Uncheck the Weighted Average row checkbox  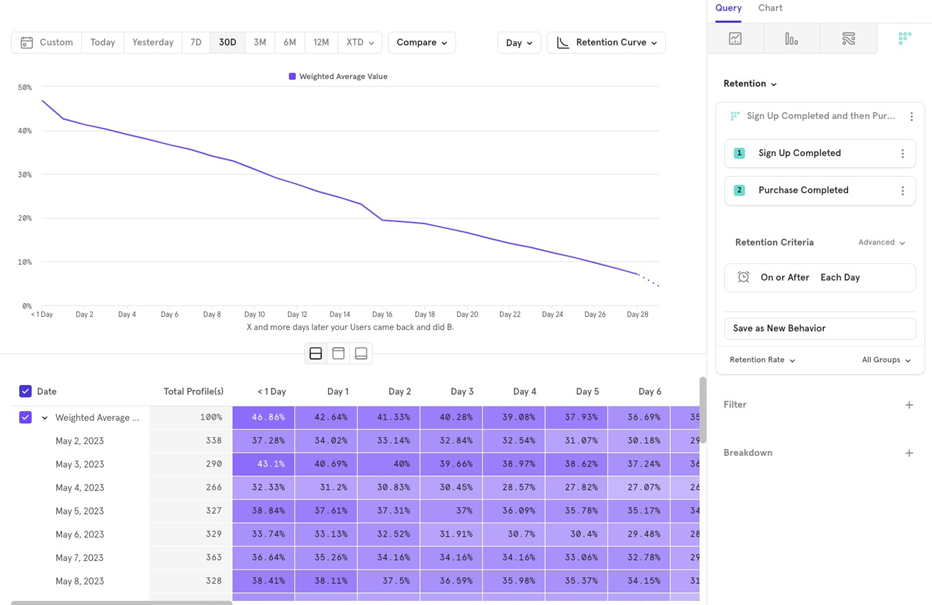[26, 418]
